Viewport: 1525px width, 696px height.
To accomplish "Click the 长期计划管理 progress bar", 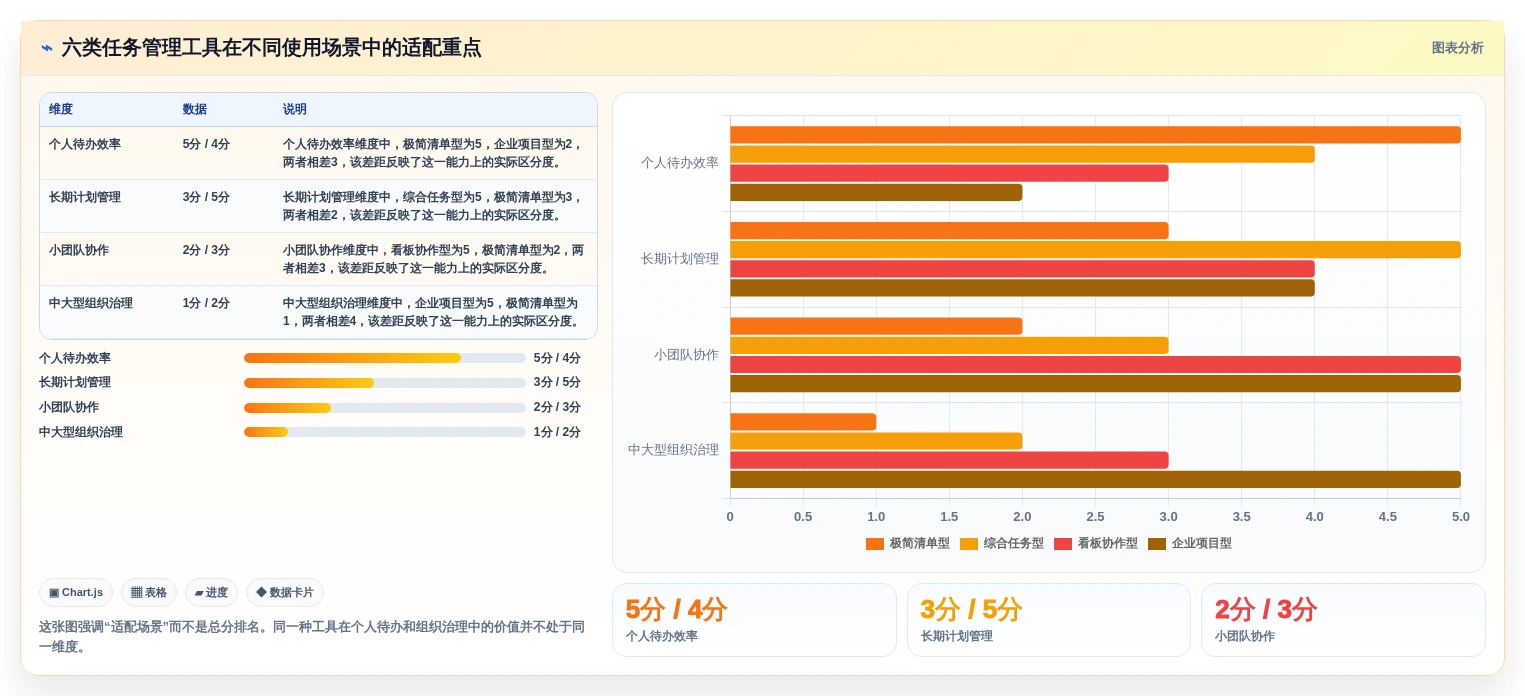I will click(x=385, y=383).
